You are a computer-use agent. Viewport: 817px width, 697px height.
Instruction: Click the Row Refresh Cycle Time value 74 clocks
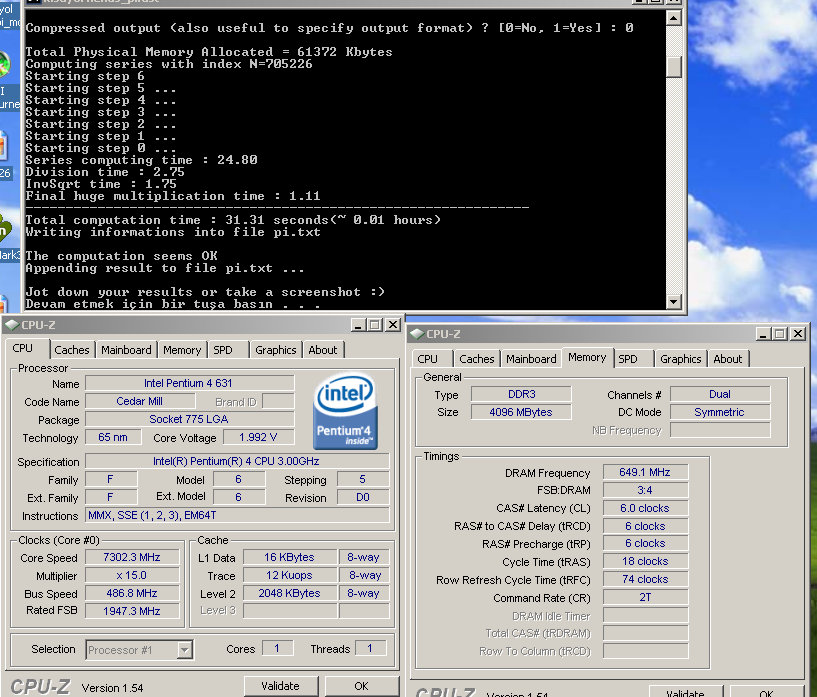pyautogui.click(x=645, y=579)
